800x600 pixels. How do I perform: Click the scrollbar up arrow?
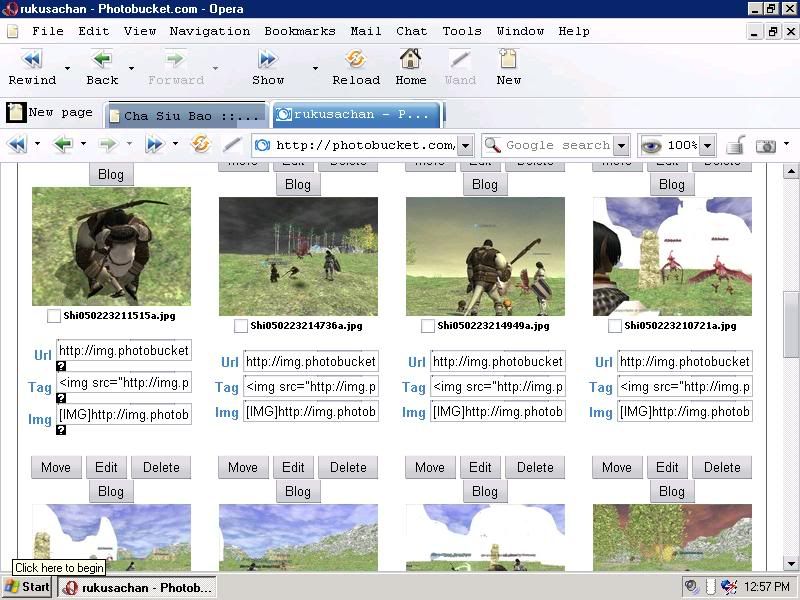coord(791,171)
